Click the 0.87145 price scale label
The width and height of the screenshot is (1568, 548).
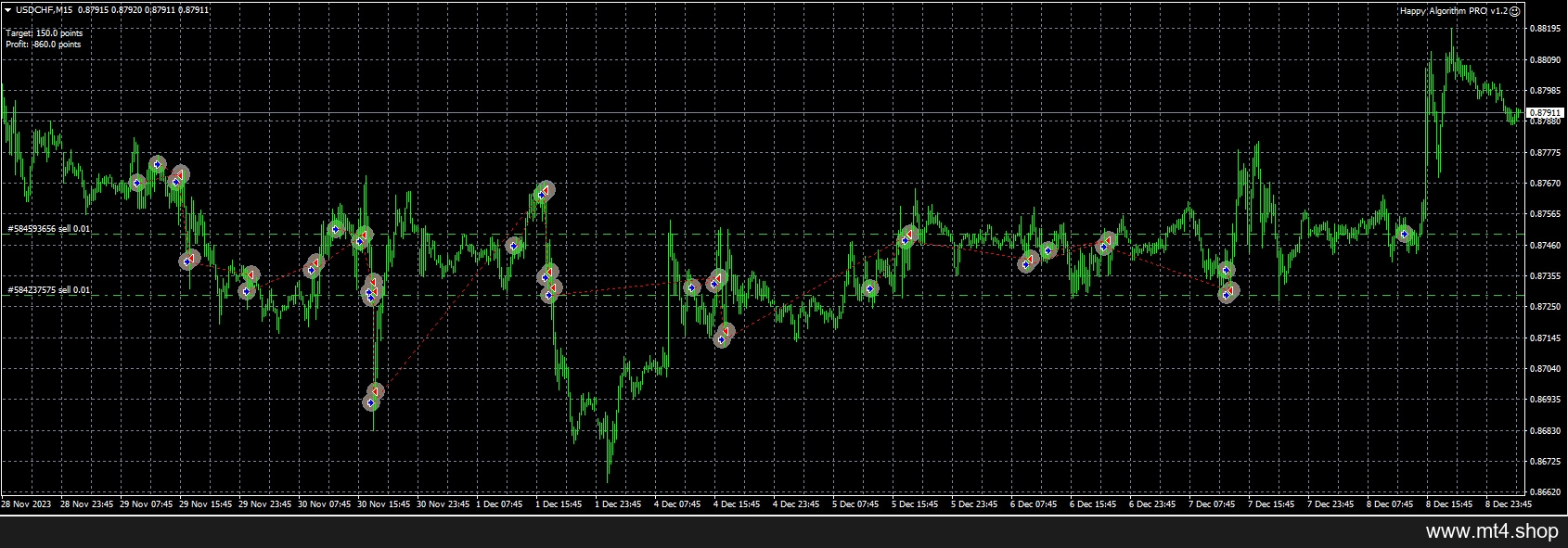pos(1544,338)
